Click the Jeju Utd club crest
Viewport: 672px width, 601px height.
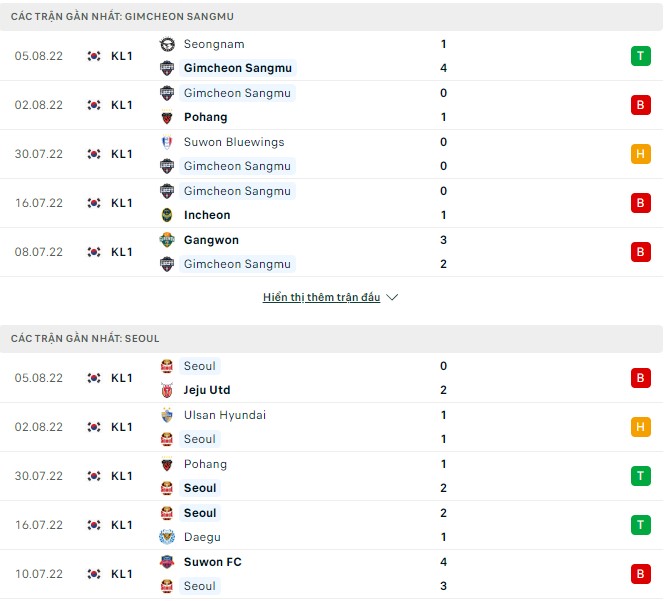click(x=167, y=390)
